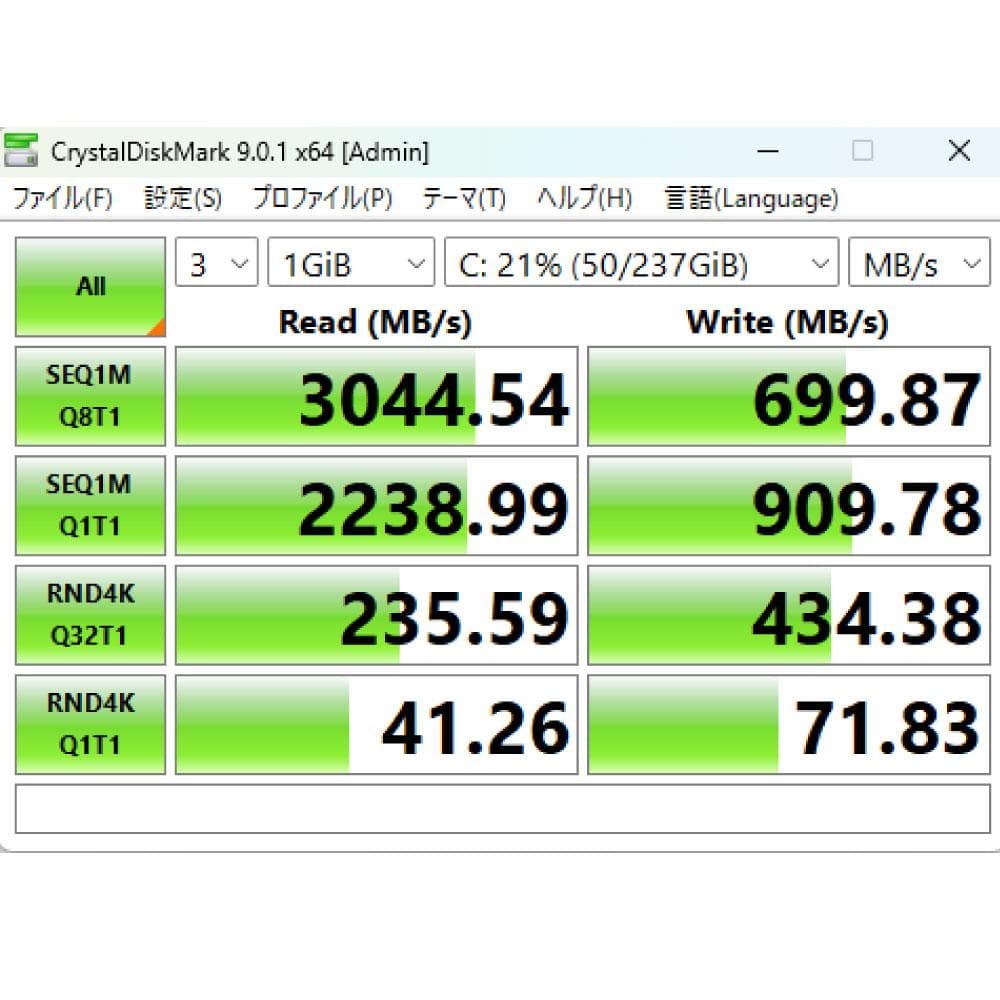Close the CrystalDiskMark window
1000x1000 pixels.
(x=959, y=151)
